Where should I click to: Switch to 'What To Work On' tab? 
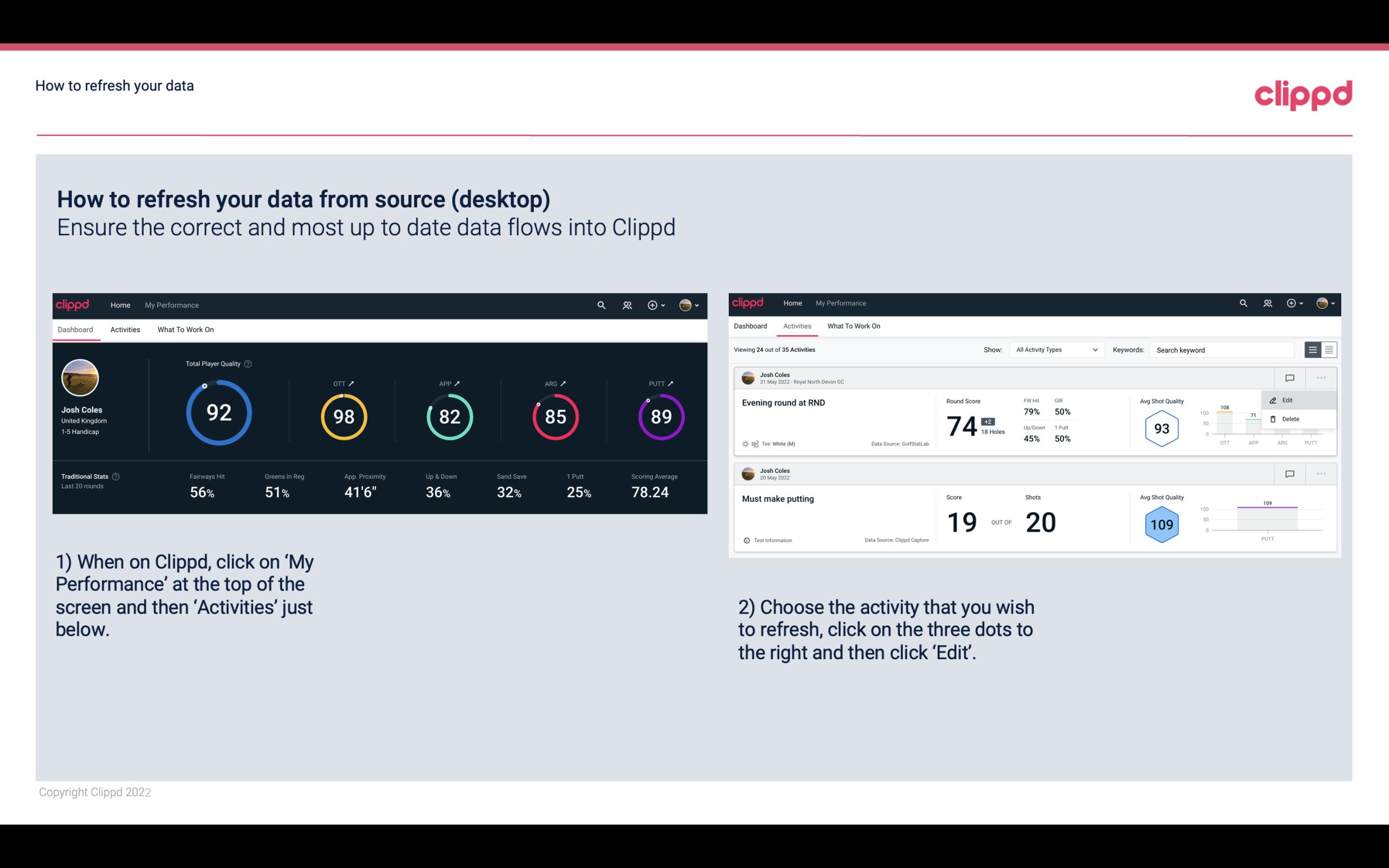[x=186, y=329]
